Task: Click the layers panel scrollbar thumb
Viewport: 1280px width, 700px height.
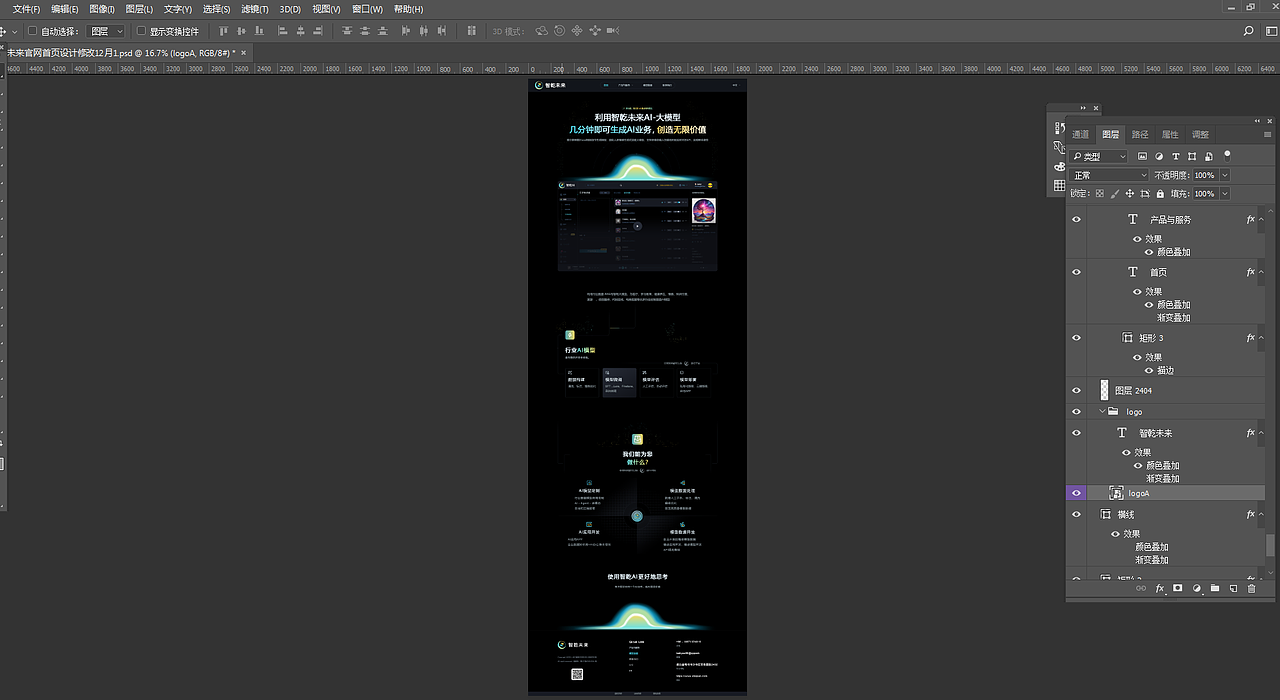Action: click(1271, 544)
